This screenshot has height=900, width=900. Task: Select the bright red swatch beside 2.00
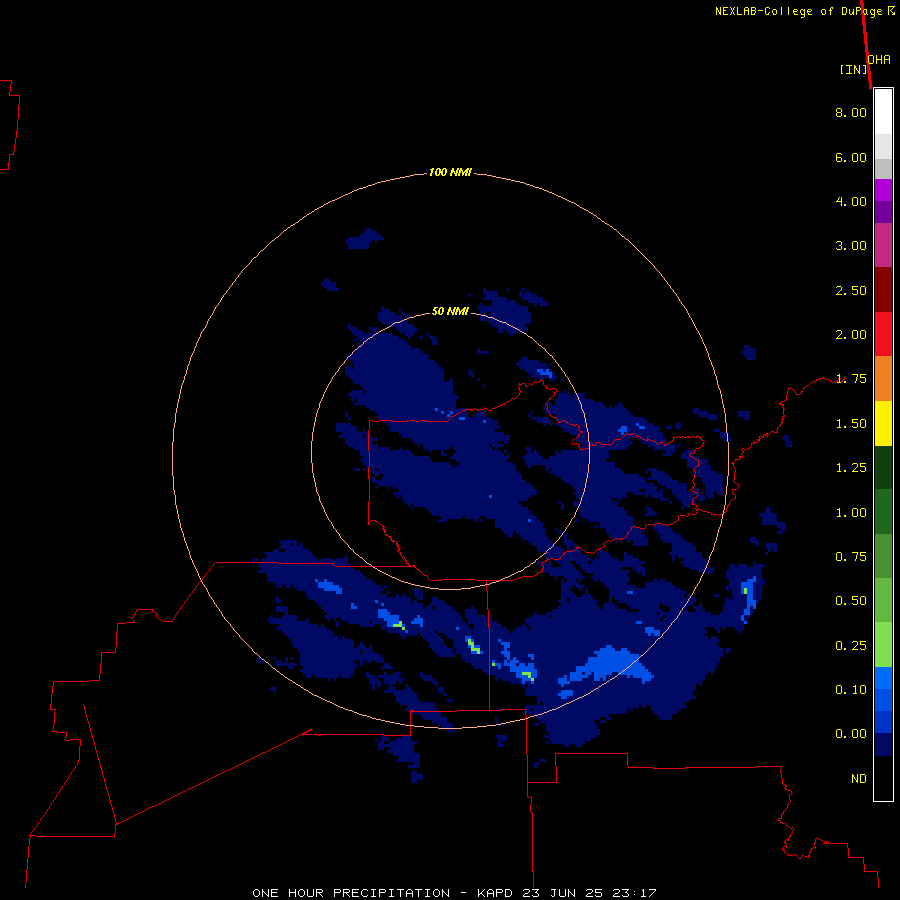(x=883, y=334)
